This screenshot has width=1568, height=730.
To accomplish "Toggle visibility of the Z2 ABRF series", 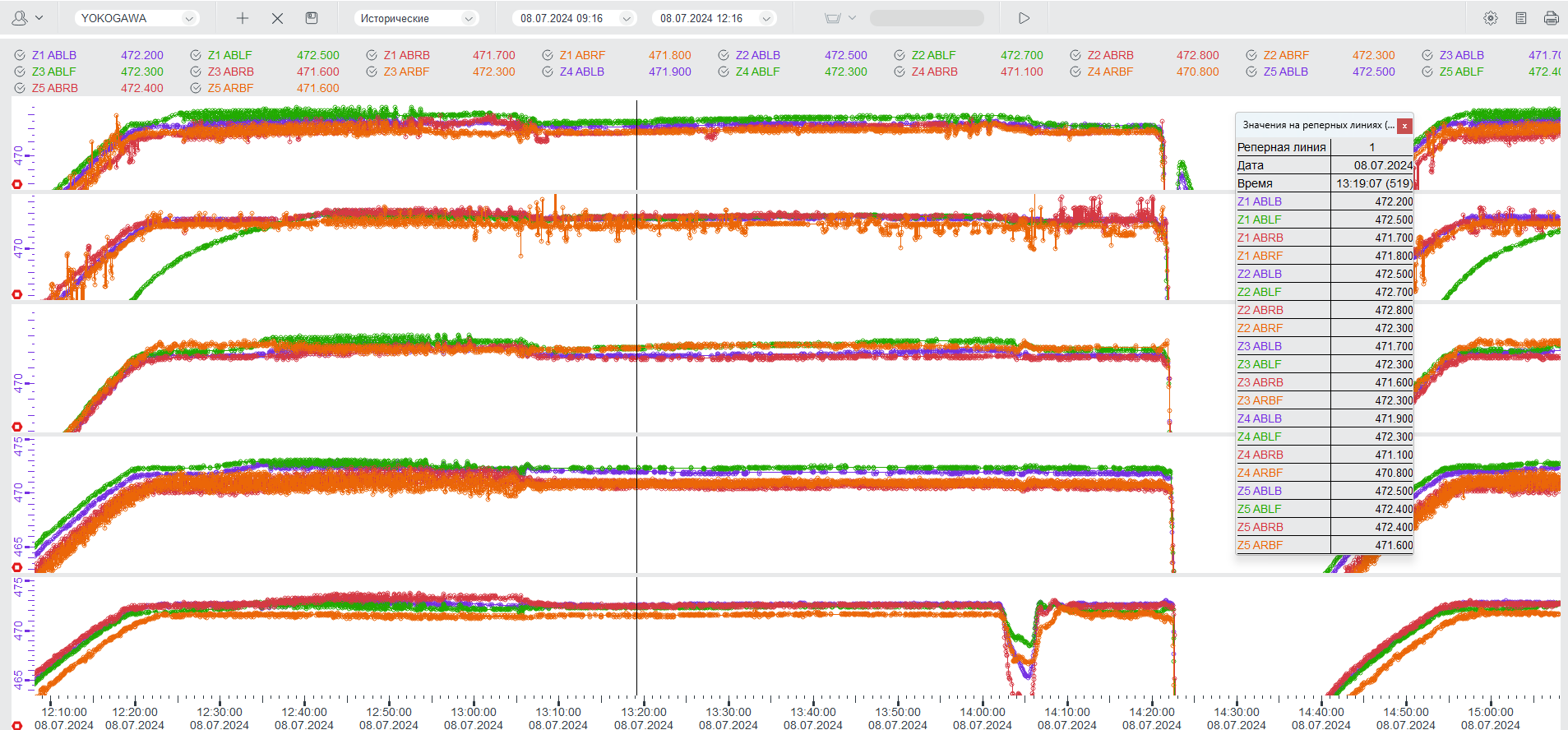I will (x=1251, y=55).
